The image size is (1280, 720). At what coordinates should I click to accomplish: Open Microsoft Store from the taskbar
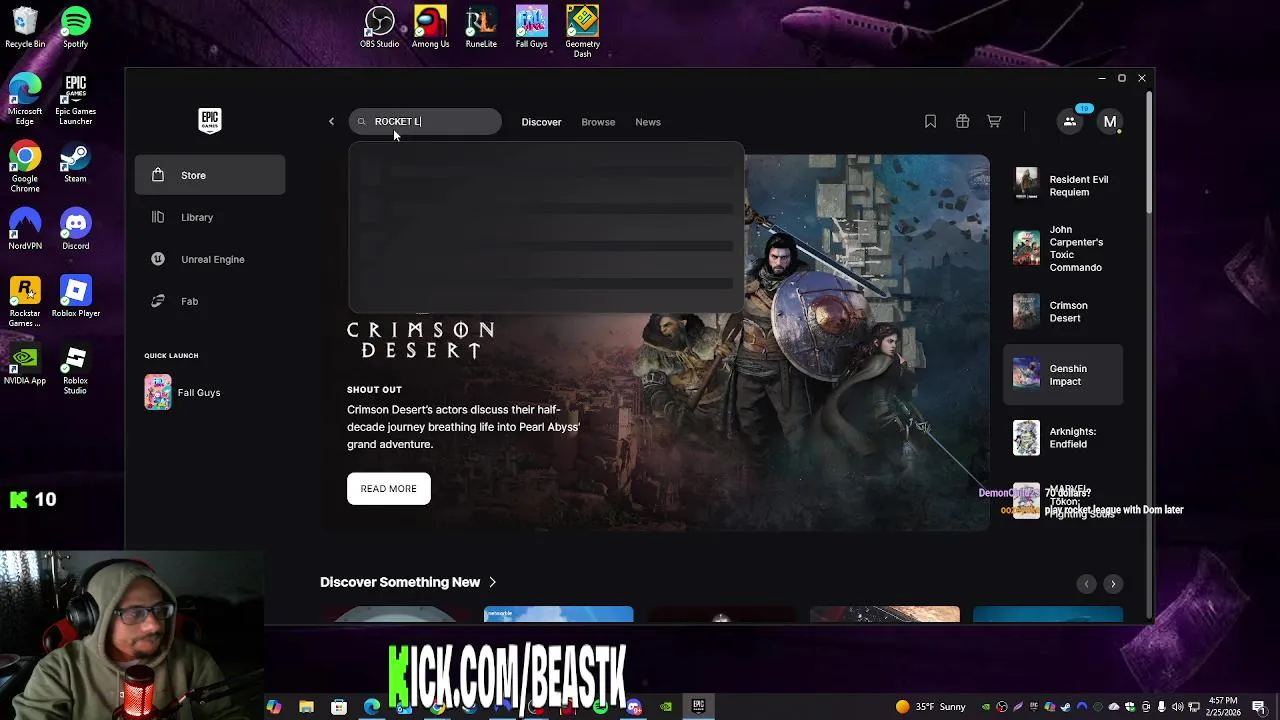[x=339, y=707]
